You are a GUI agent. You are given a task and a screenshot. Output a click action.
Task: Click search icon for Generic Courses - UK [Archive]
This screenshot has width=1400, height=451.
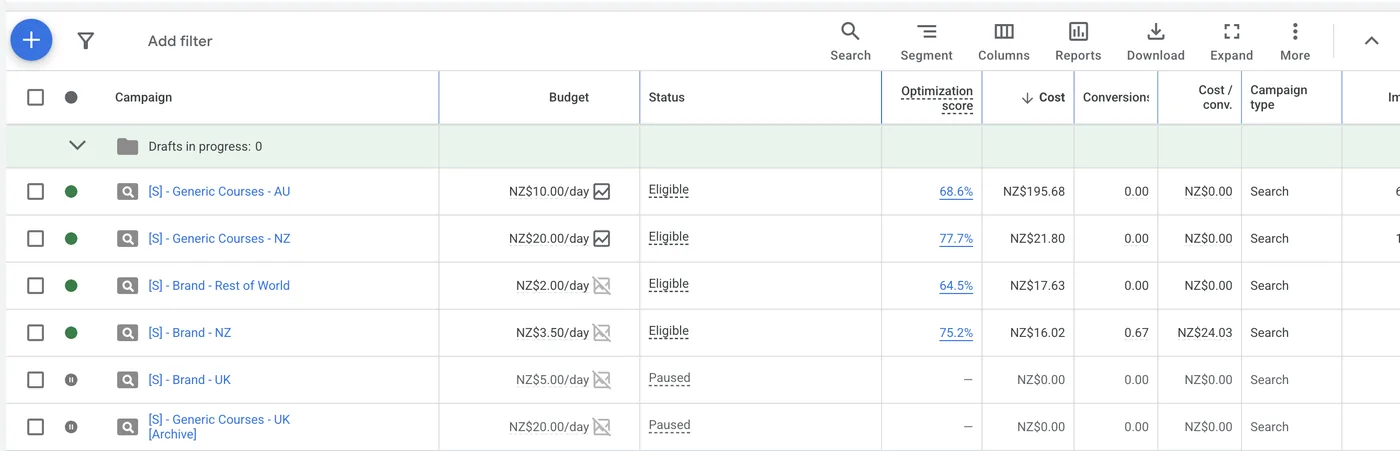[x=127, y=427]
